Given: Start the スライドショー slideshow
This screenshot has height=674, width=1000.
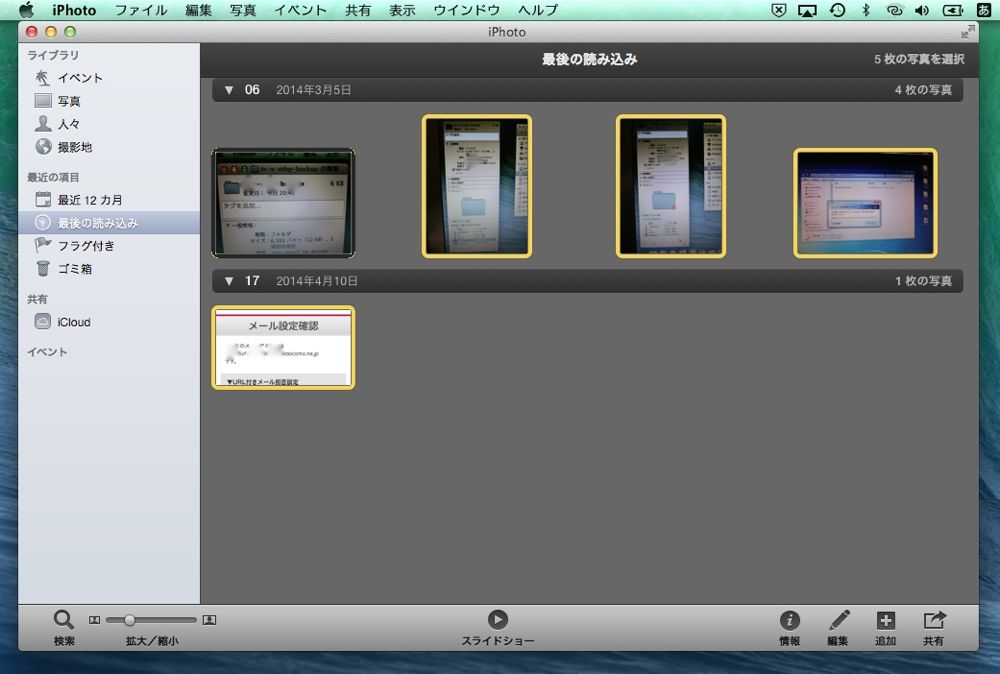Looking at the screenshot, I should tap(498, 620).
